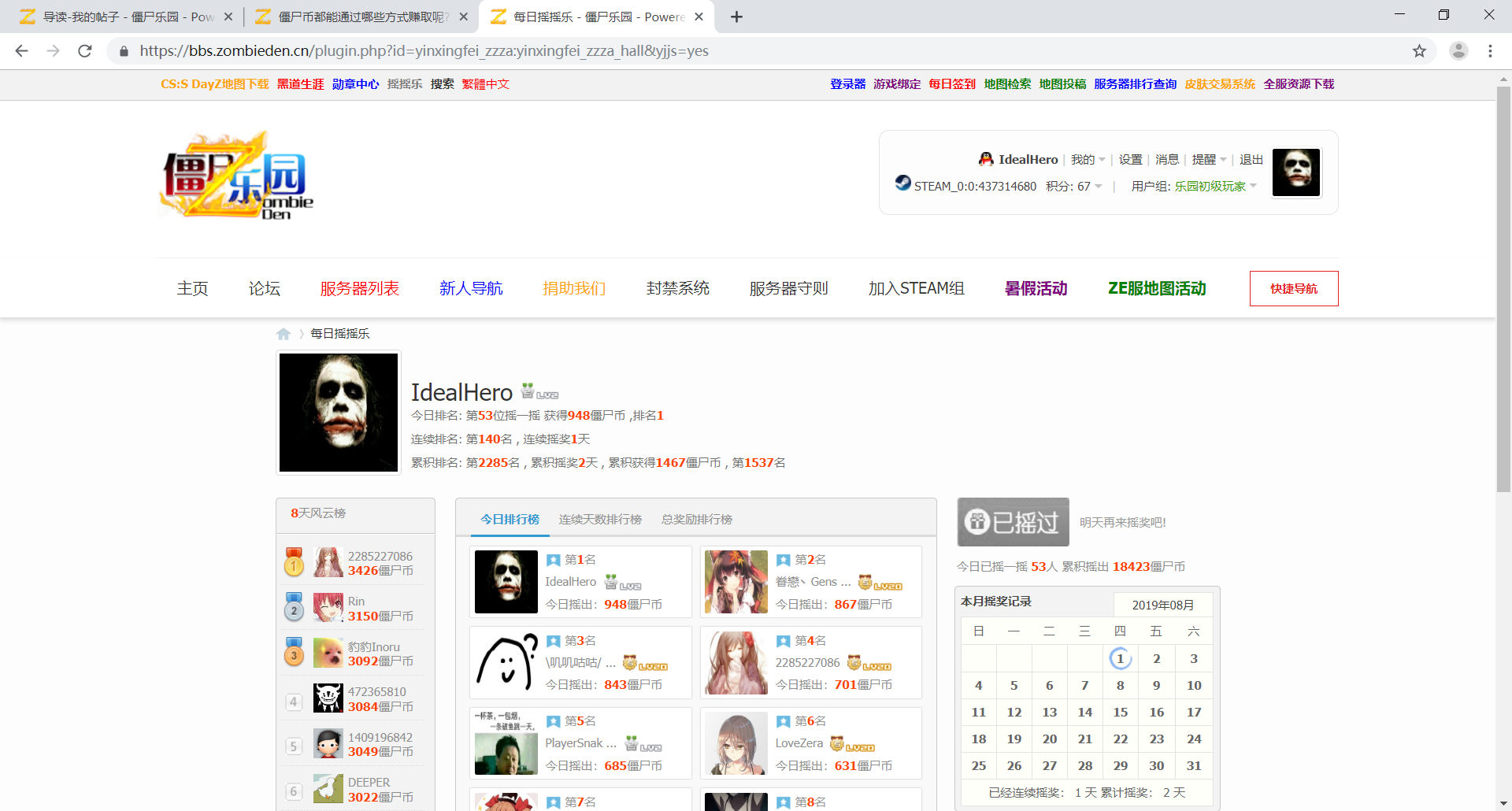Click the 快捷导航 button
1512x811 pixels.
point(1293,288)
